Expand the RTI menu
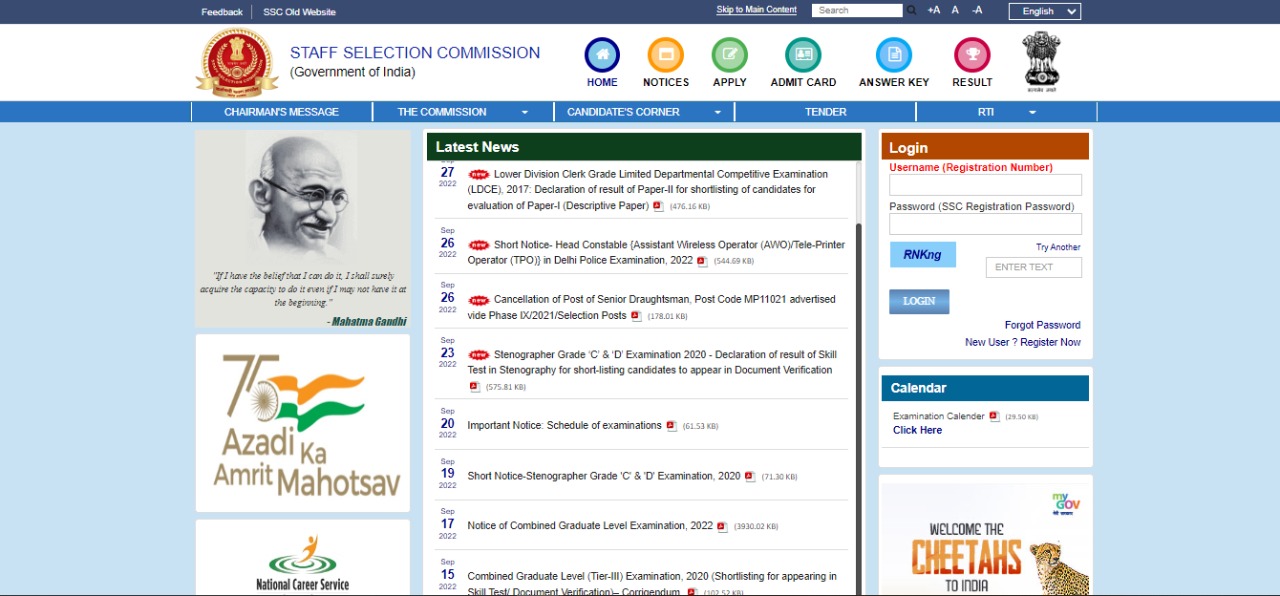 point(1006,112)
